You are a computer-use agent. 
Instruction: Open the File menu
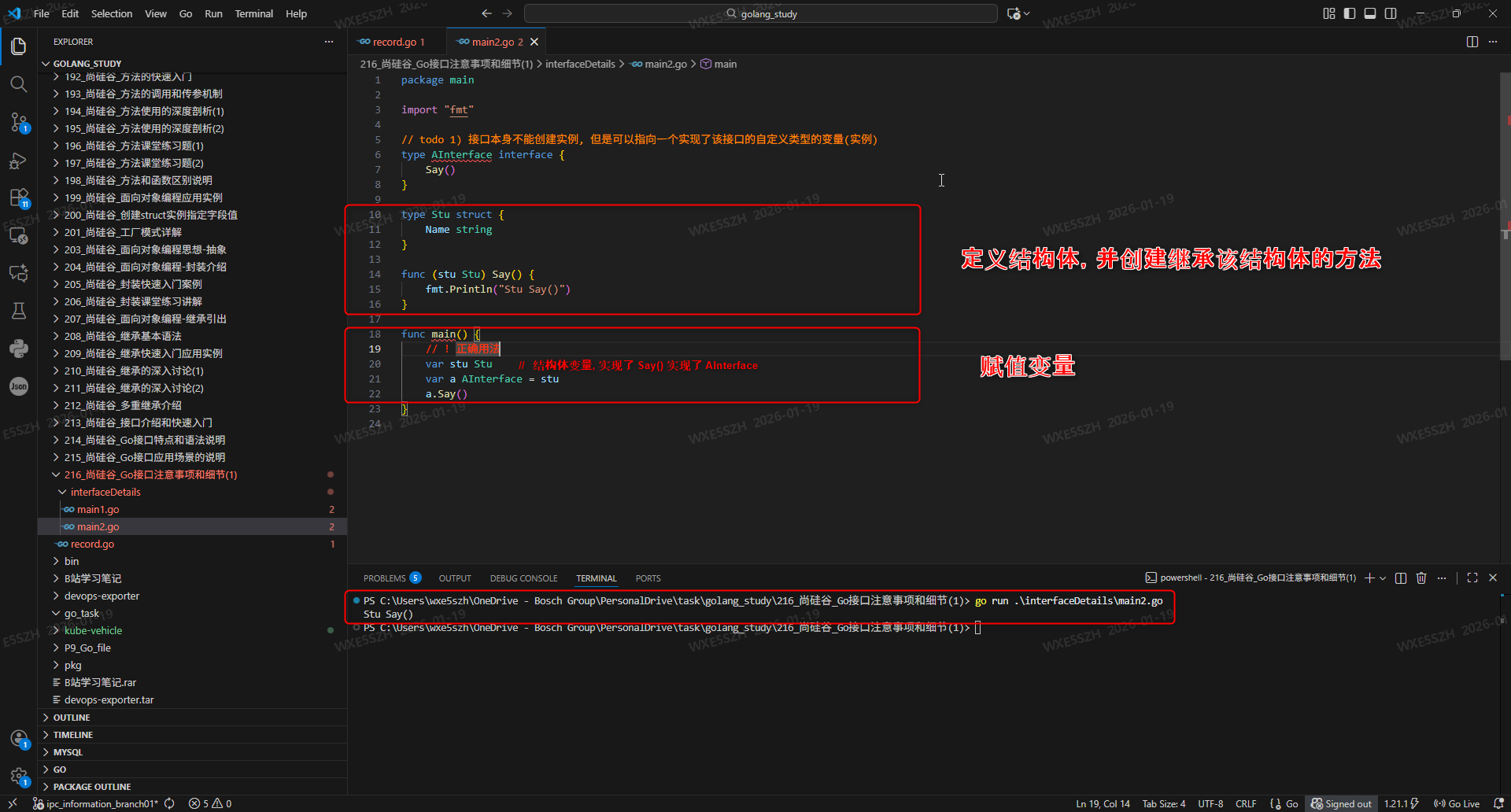point(42,13)
